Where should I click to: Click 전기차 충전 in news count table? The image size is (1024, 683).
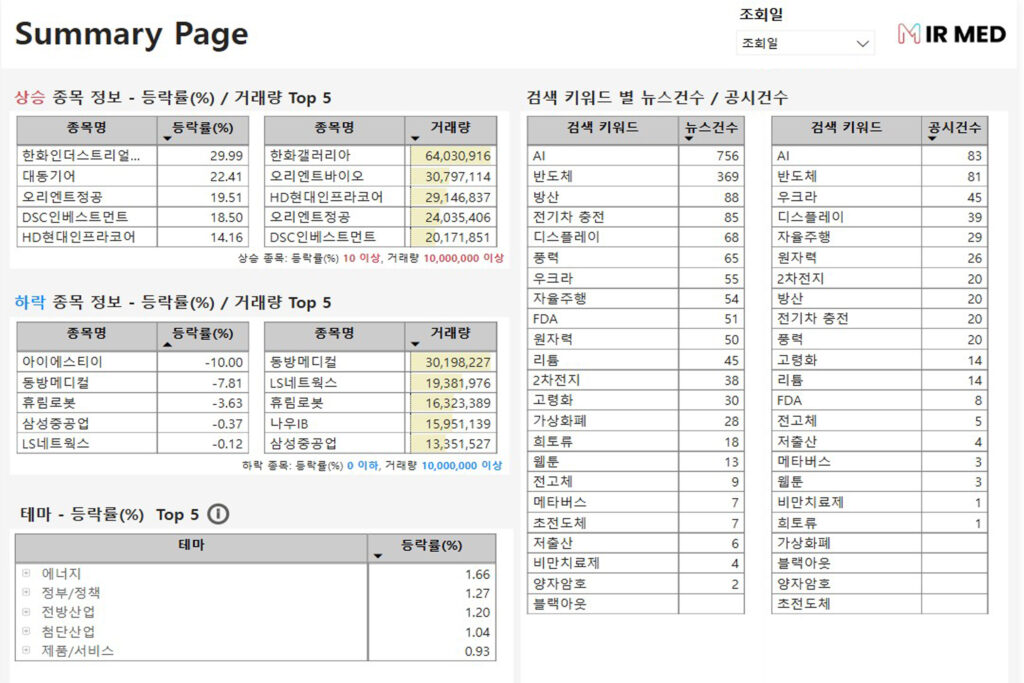coord(568,217)
